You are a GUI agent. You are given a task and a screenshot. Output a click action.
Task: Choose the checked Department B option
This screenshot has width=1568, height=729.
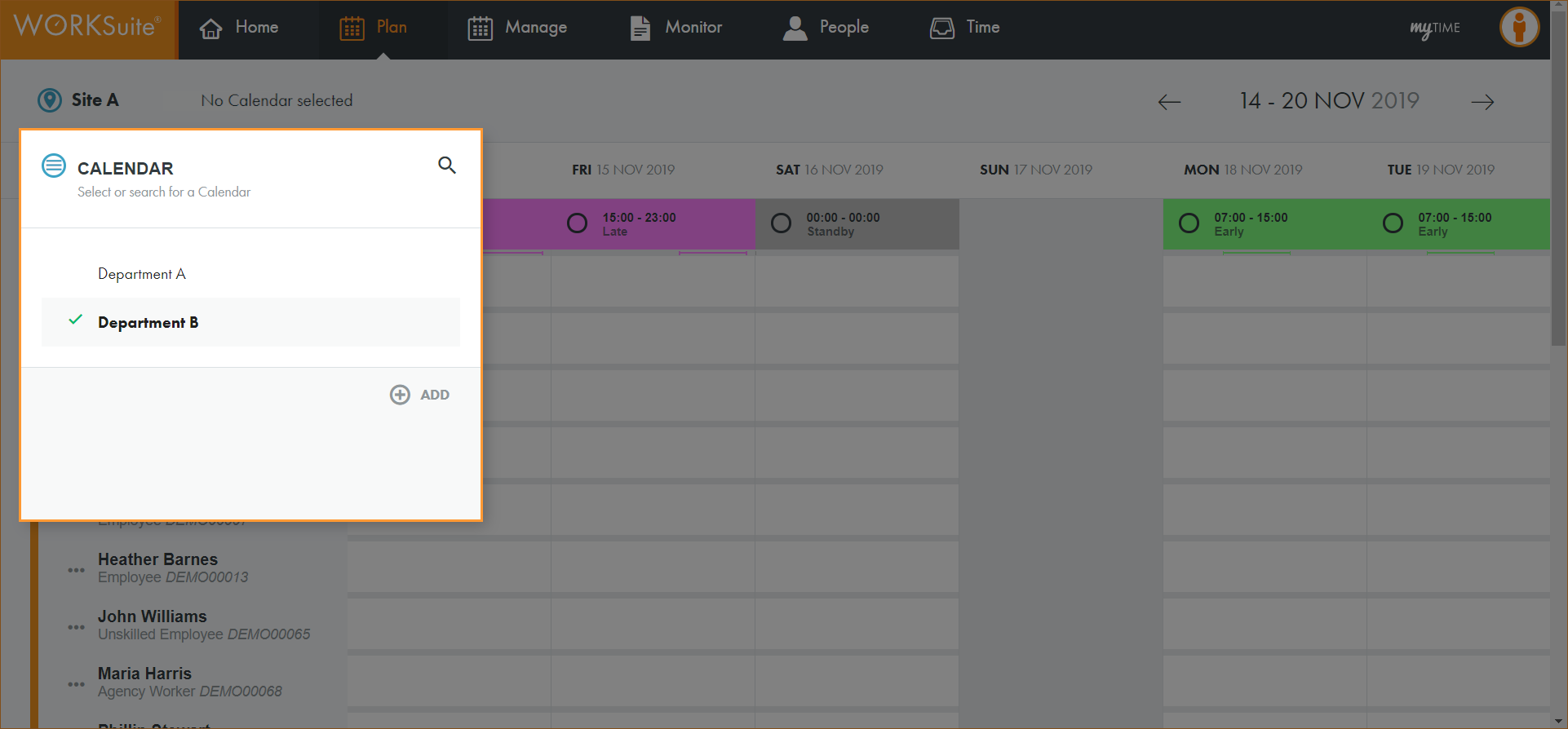point(148,323)
